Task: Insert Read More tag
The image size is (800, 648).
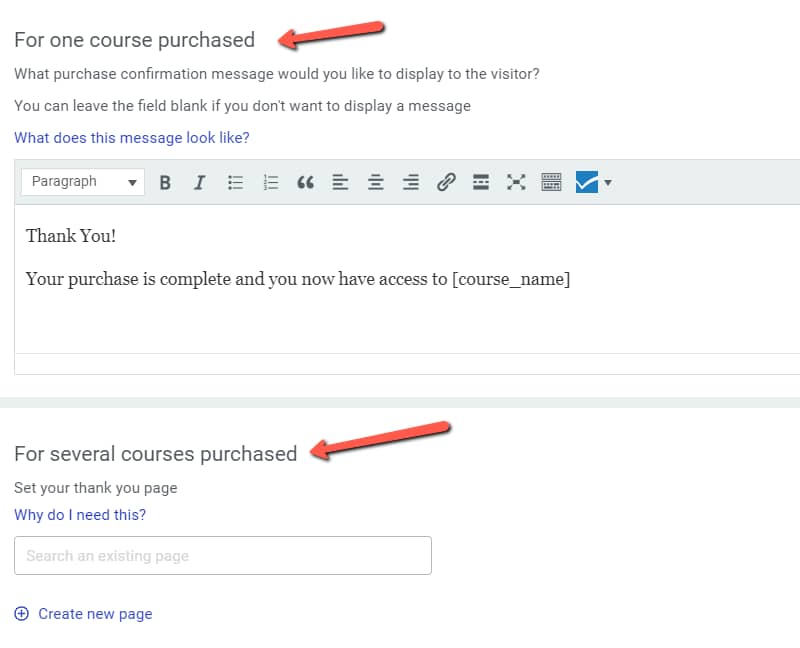Action: [481, 182]
